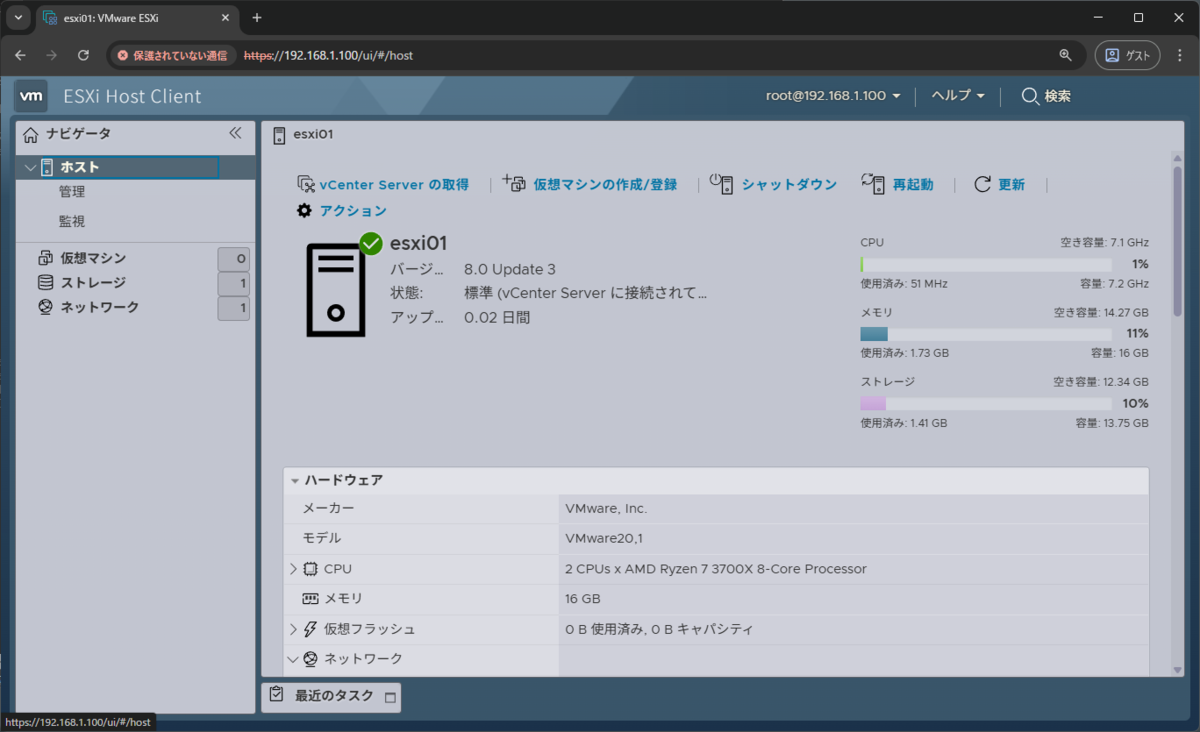Click vCenter Server の取得 link
This screenshot has width=1200, height=732.
coord(394,184)
